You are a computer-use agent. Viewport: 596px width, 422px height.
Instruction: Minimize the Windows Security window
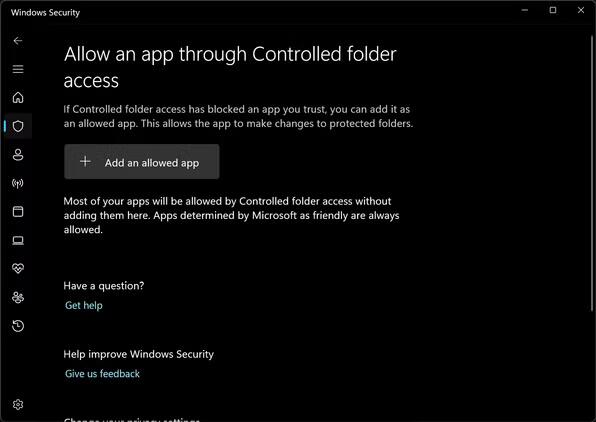click(x=525, y=10)
